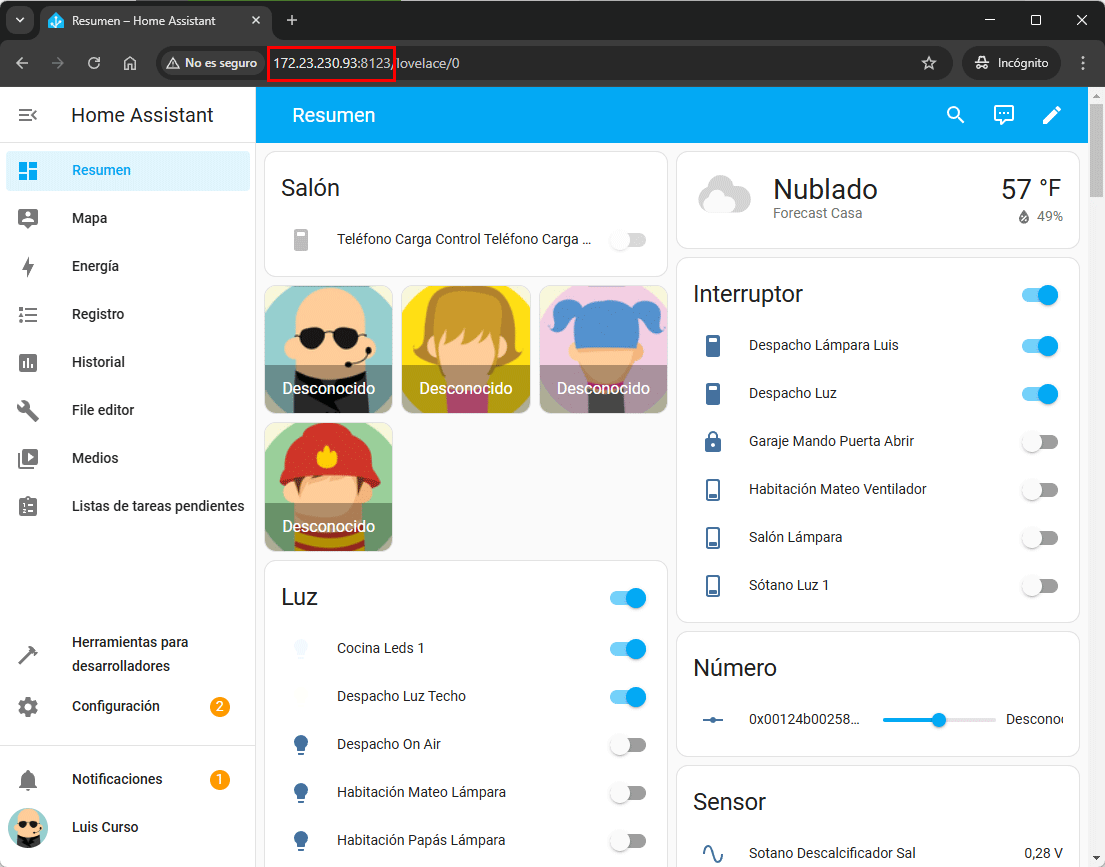This screenshot has height=867, width=1105.
Task: Click the cloudy weather icon
Action: coord(724,196)
